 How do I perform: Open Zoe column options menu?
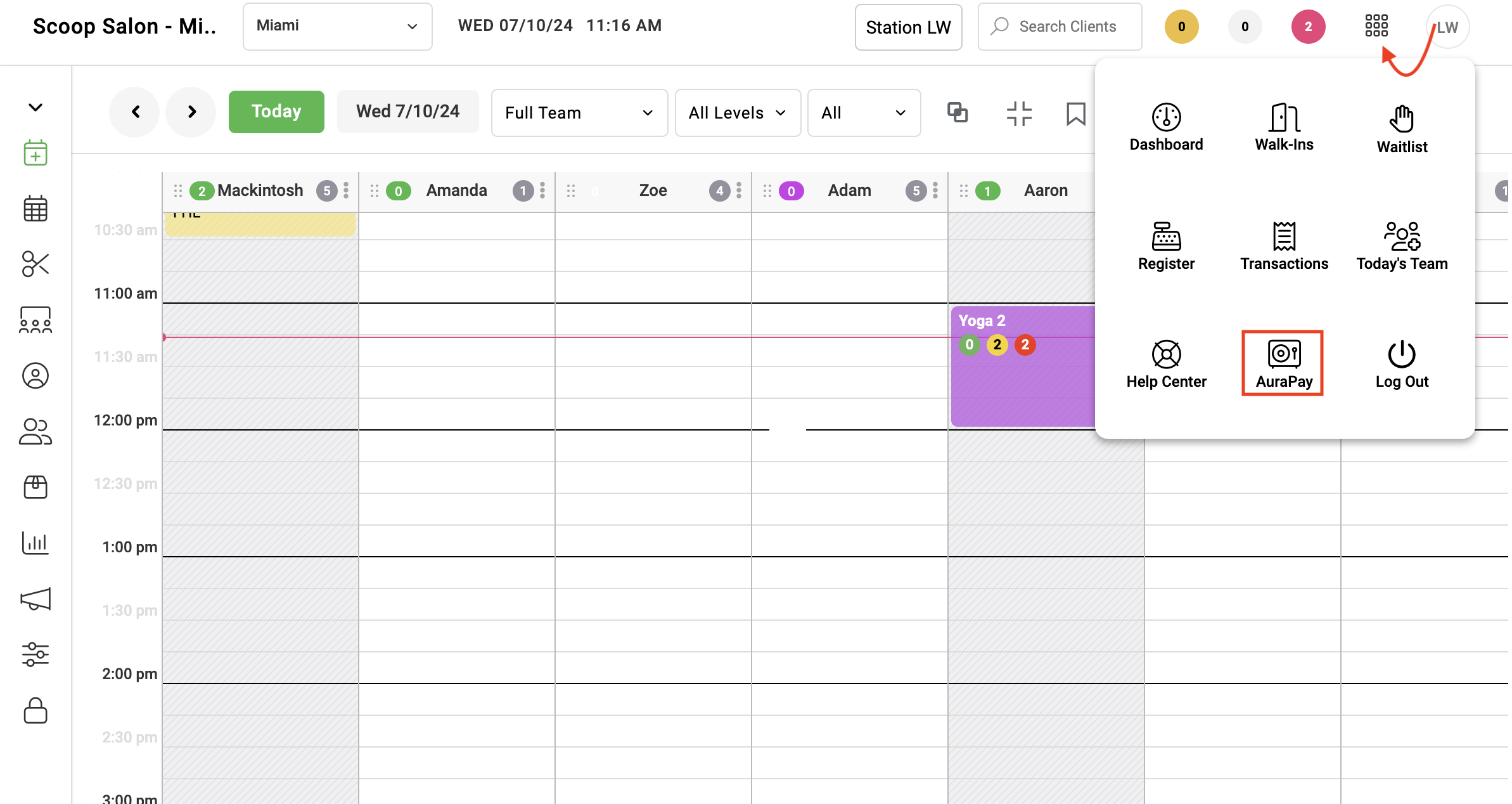click(739, 190)
